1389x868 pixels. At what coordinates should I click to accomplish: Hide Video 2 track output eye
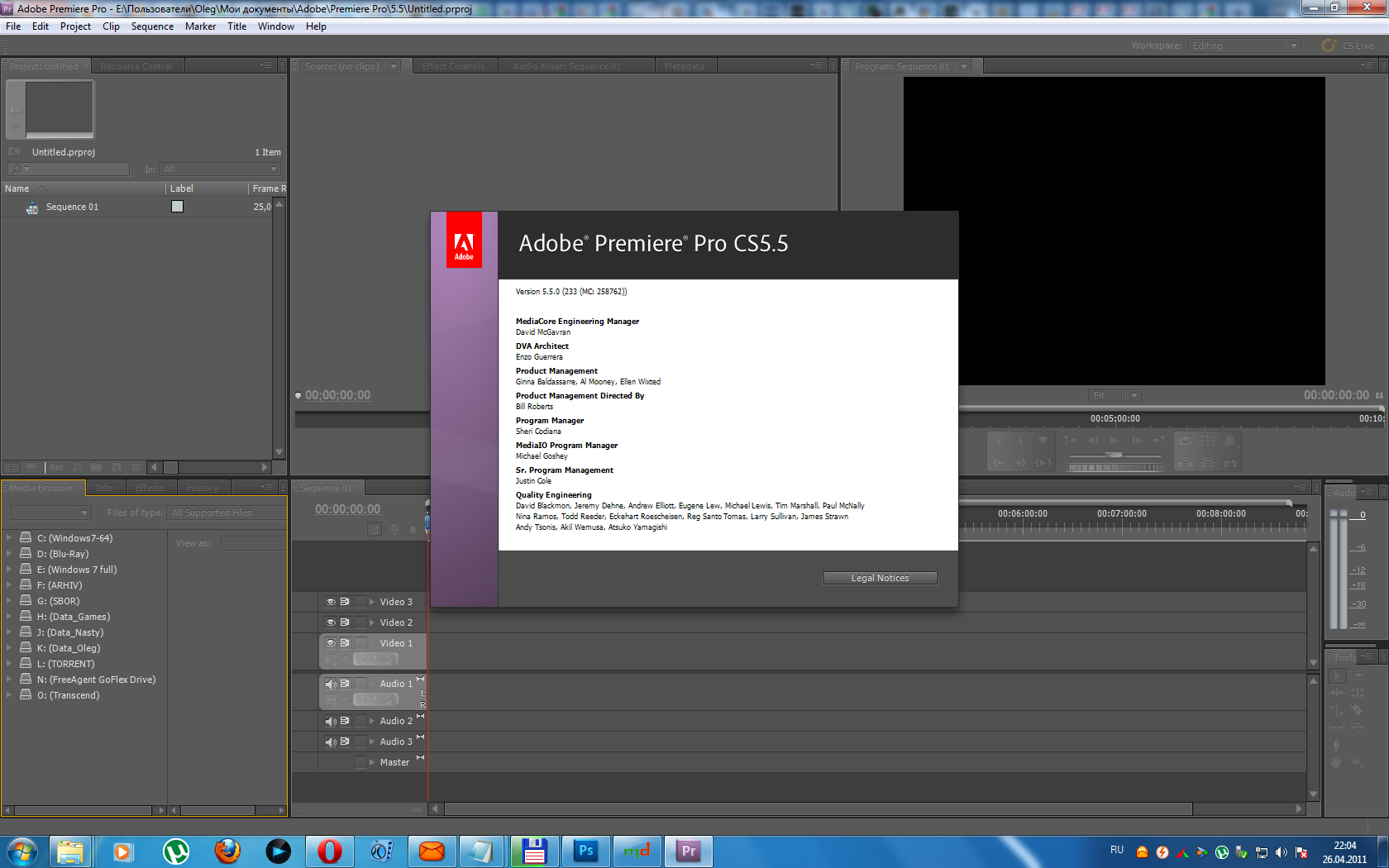click(331, 622)
